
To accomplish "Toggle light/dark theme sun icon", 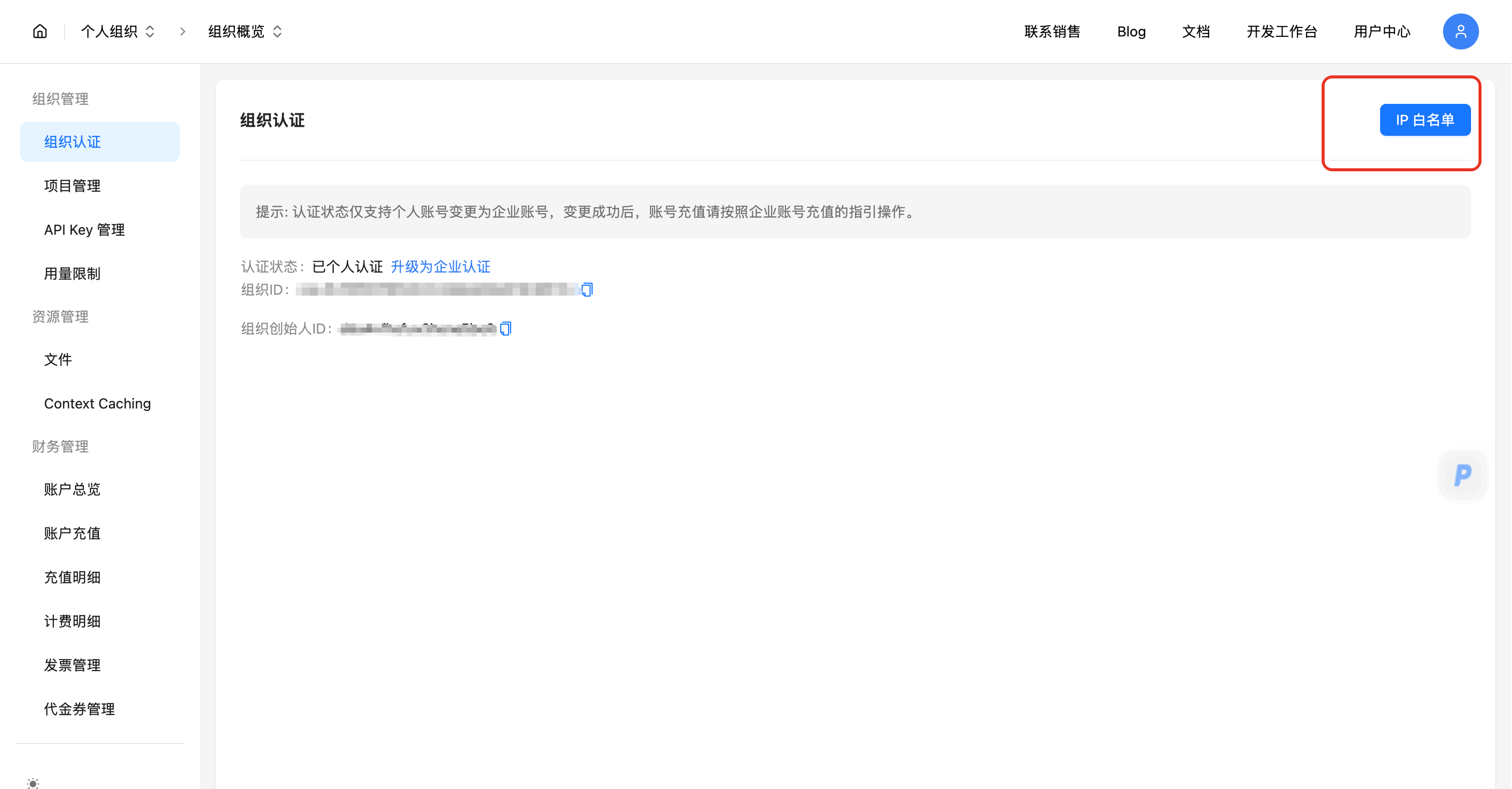I will pyautogui.click(x=33, y=783).
